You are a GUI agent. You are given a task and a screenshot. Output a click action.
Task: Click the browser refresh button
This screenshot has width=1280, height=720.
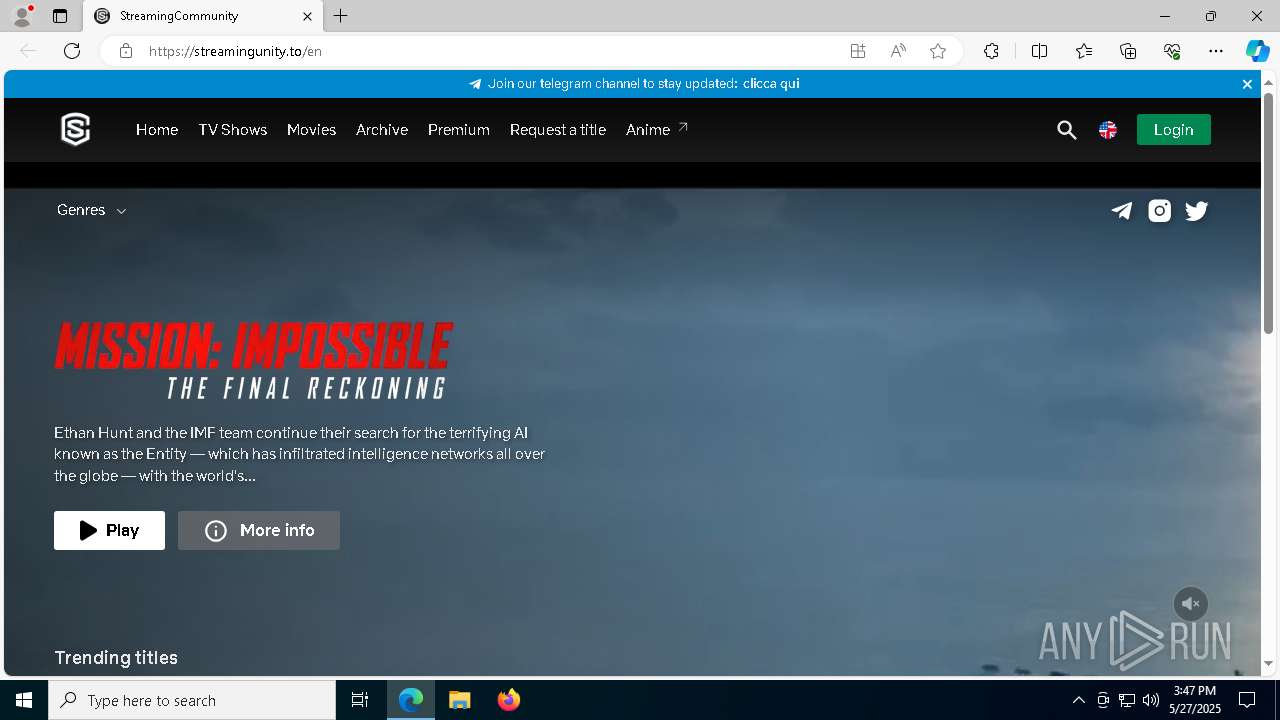[x=72, y=51]
